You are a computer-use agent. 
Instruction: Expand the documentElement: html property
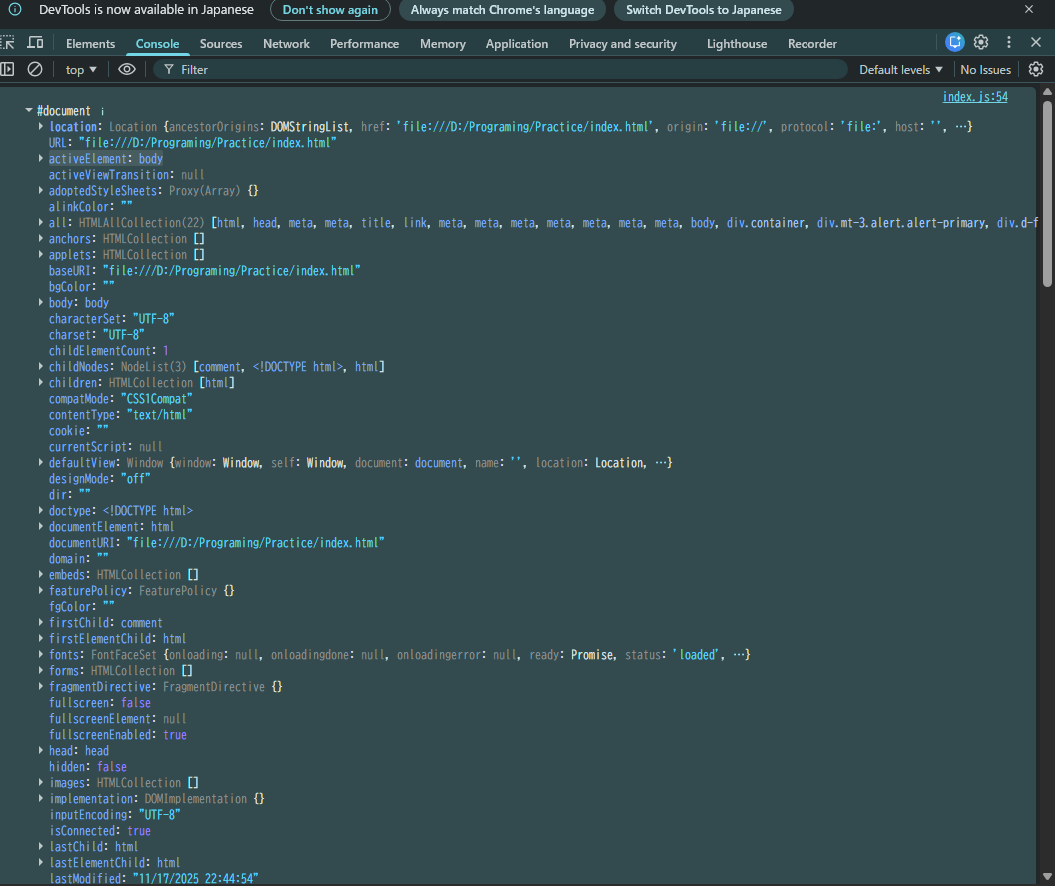41,527
